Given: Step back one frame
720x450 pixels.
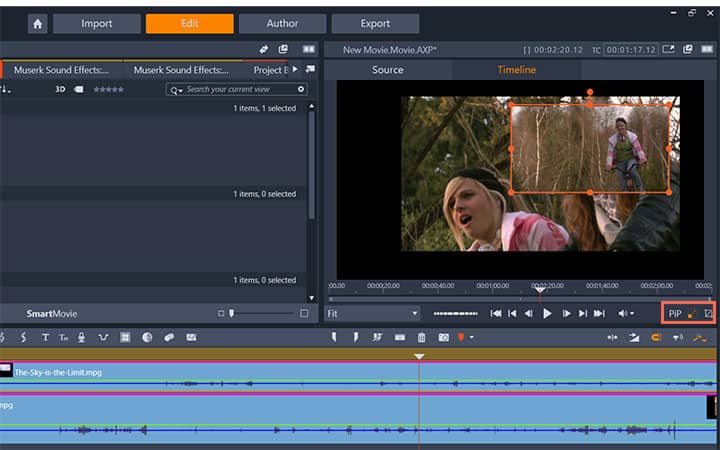Looking at the screenshot, I should [529, 314].
